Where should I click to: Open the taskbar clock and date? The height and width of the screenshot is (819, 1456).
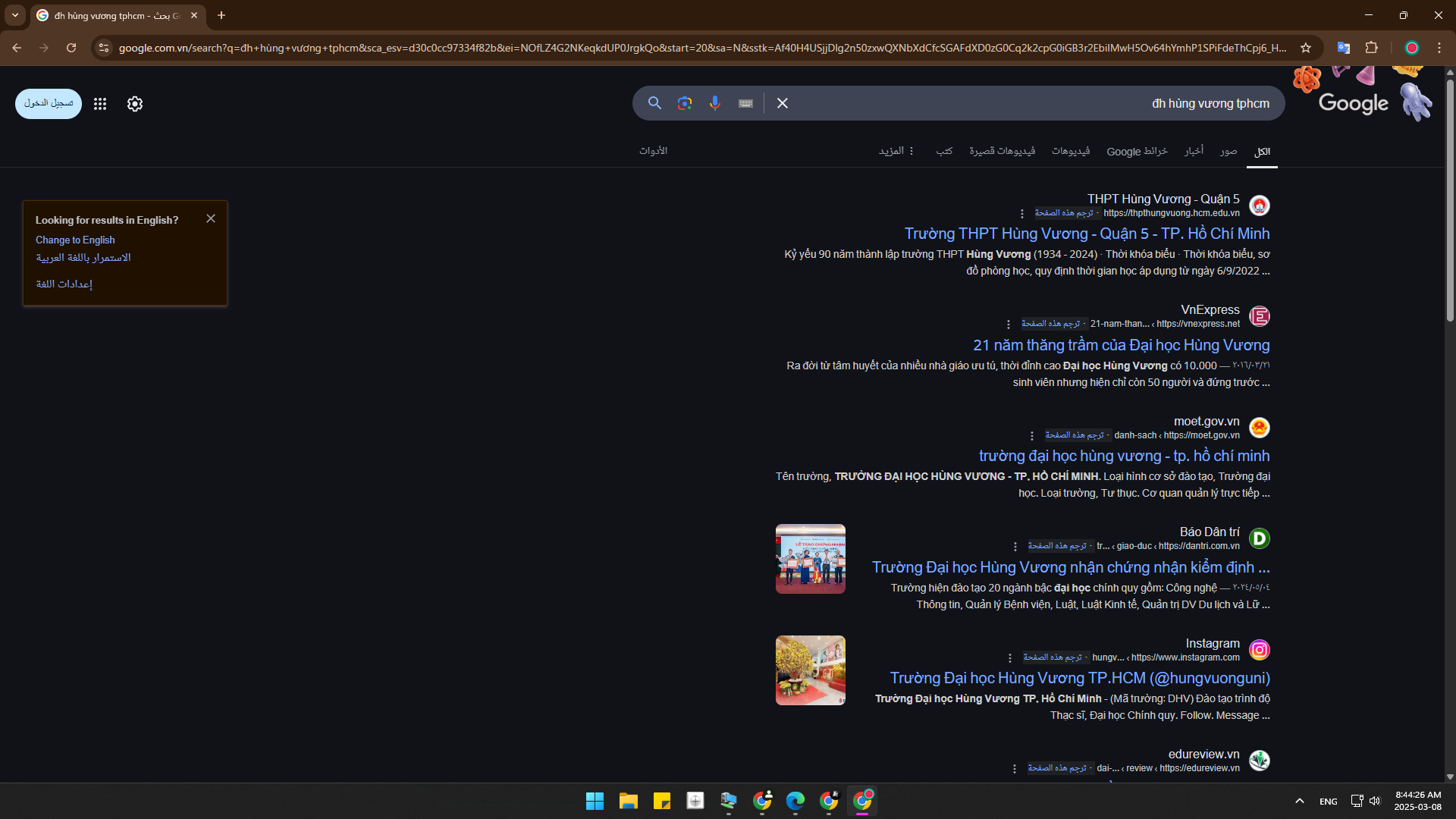pos(1417,801)
